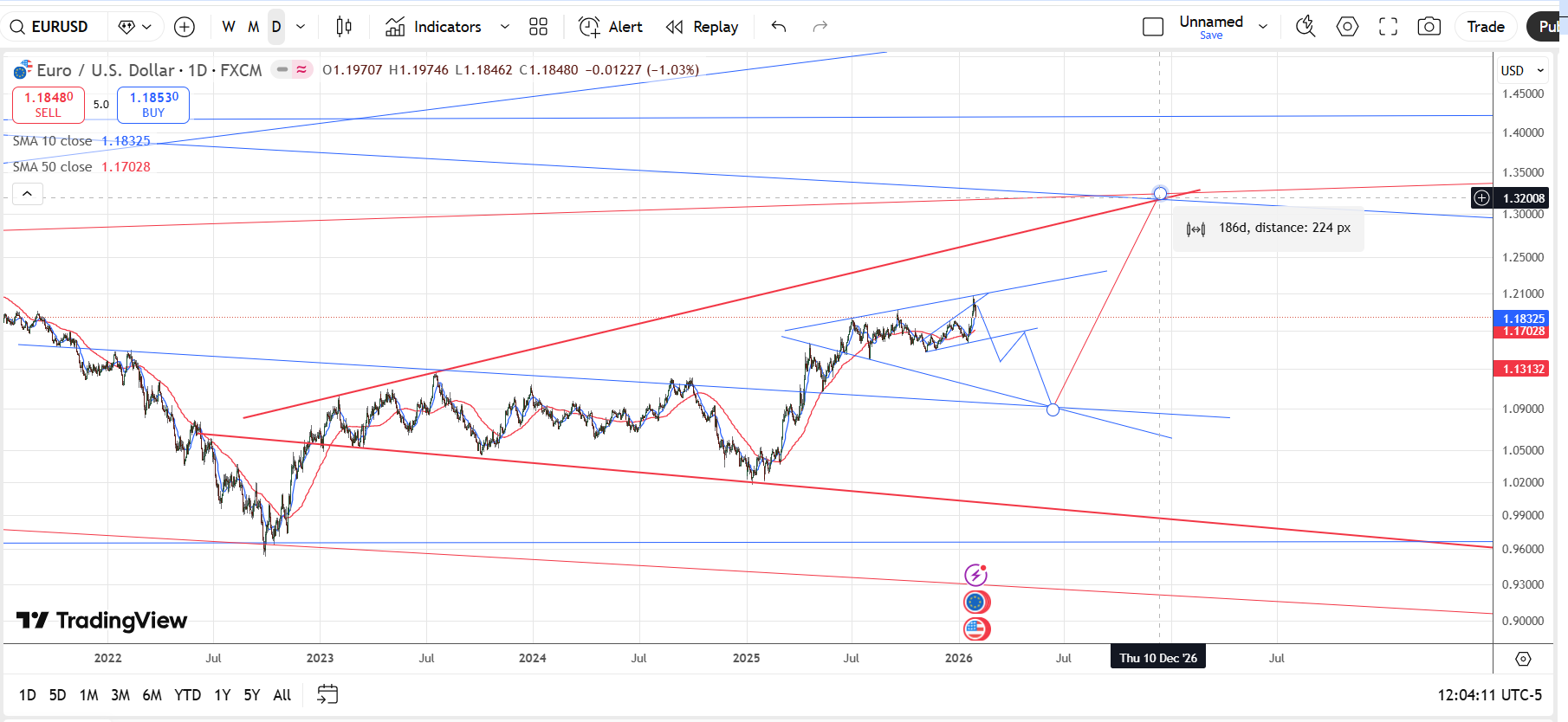
Task: Click the add symbol compare plus icon
Action: click(185, 27)
